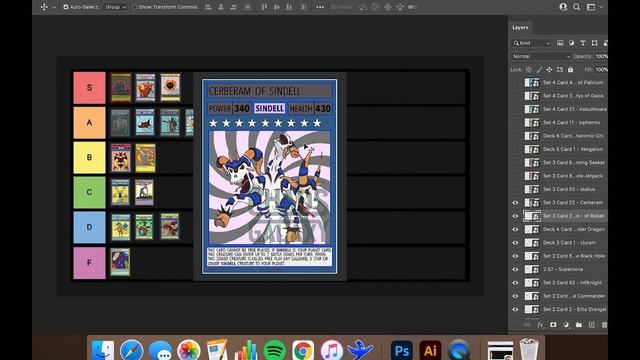Viewport: 640px width, 360px height.
Task: Open the Auto-Select Group dropdown
Action: coord(115,7)
